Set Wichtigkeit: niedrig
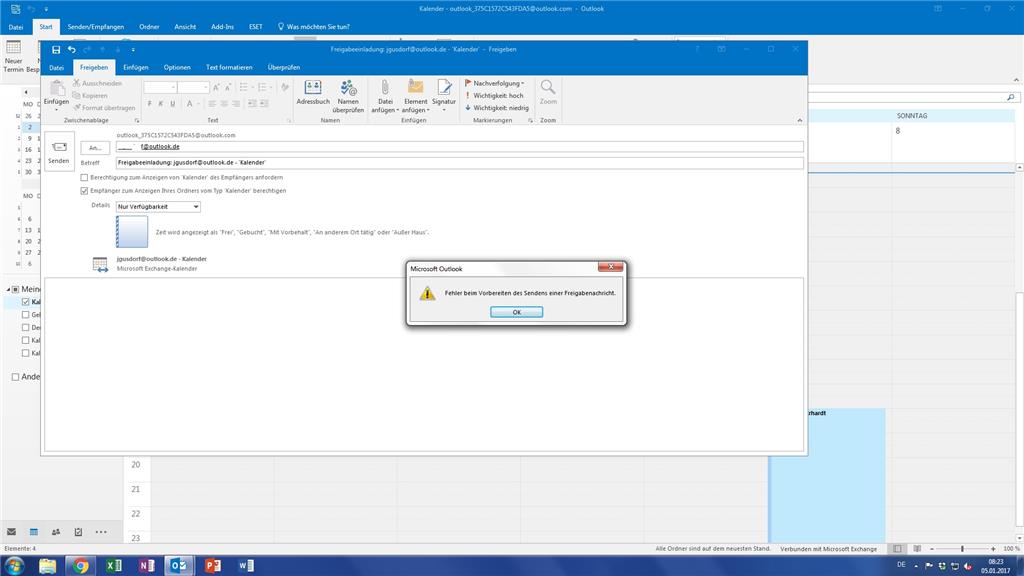Viewport: 1024px width, 576px height. [x=496, y=108]
